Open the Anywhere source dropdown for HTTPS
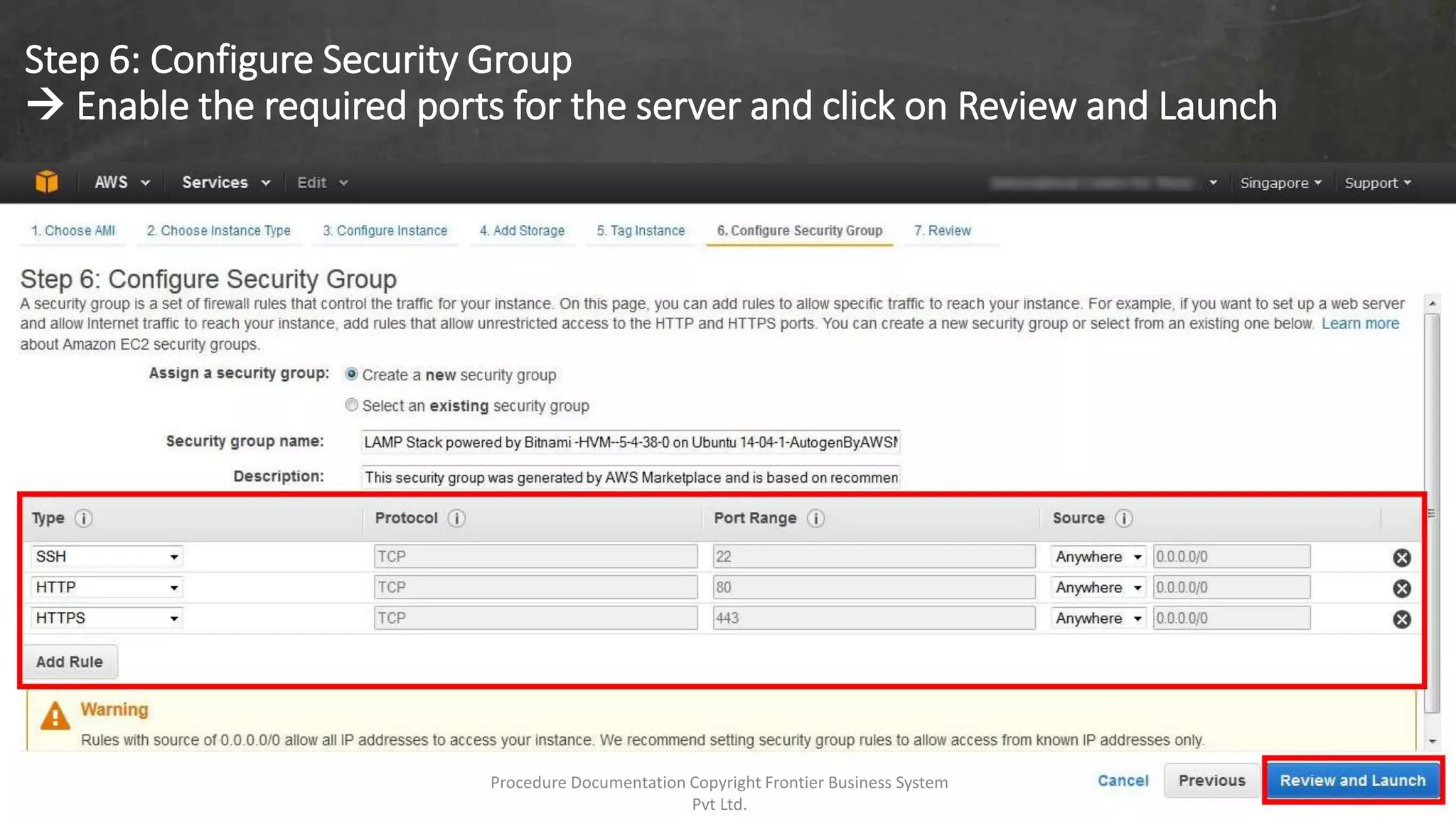 click(x=1098, y=618)
